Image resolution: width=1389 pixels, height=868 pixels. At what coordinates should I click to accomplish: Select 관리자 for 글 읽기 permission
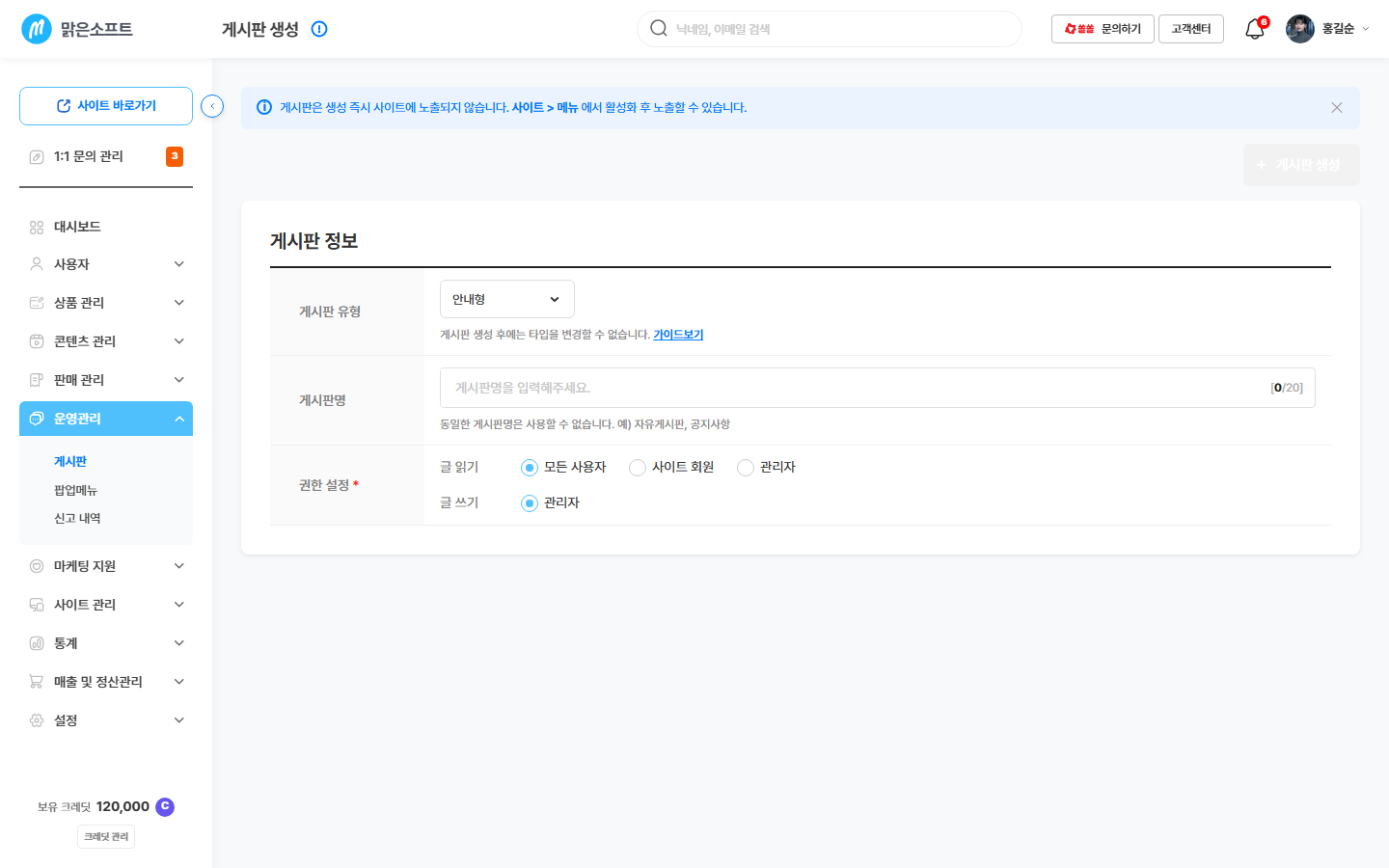tap(746, 468)
